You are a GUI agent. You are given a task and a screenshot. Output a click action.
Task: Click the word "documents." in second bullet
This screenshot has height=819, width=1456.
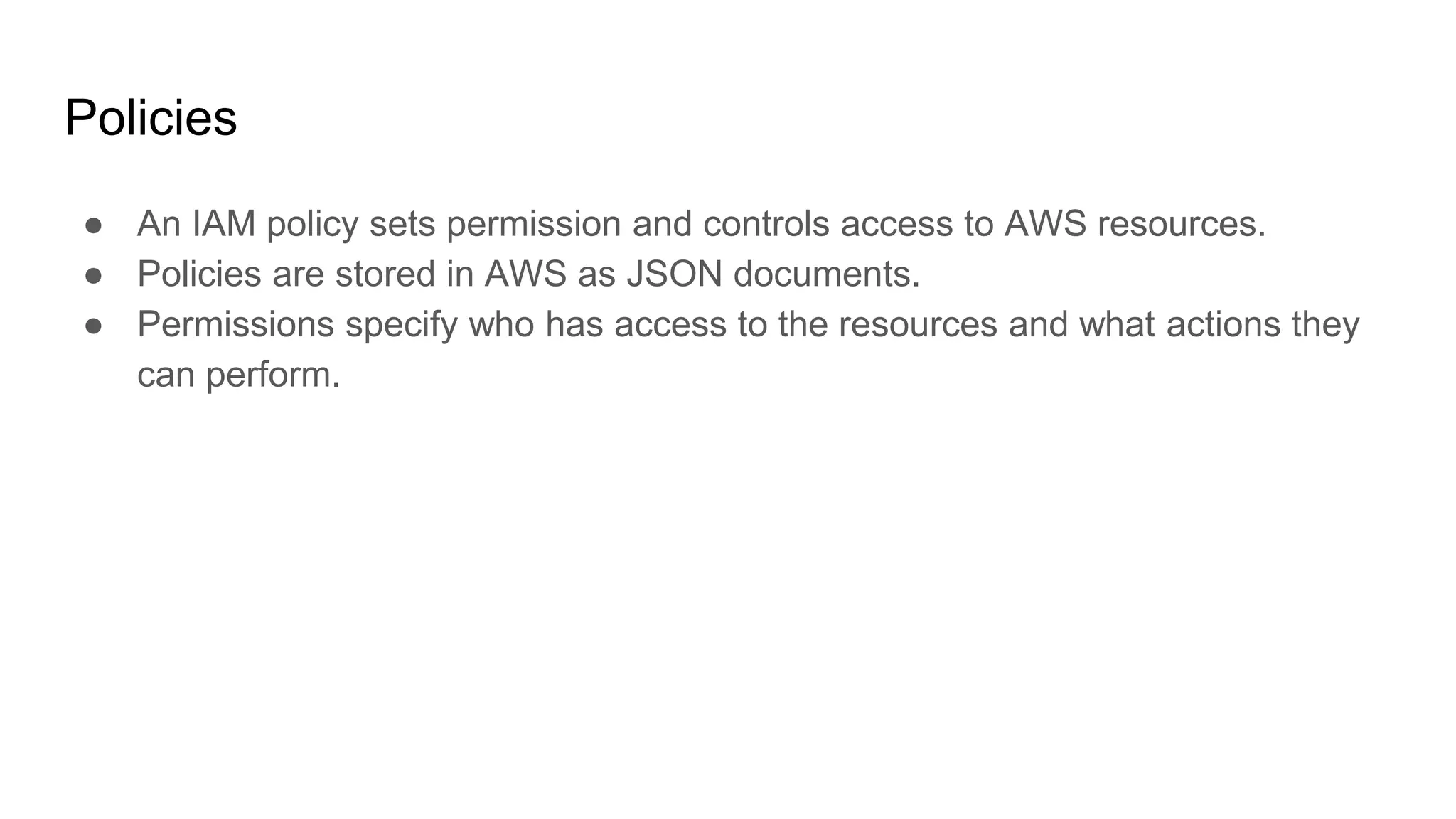(827, 274)
